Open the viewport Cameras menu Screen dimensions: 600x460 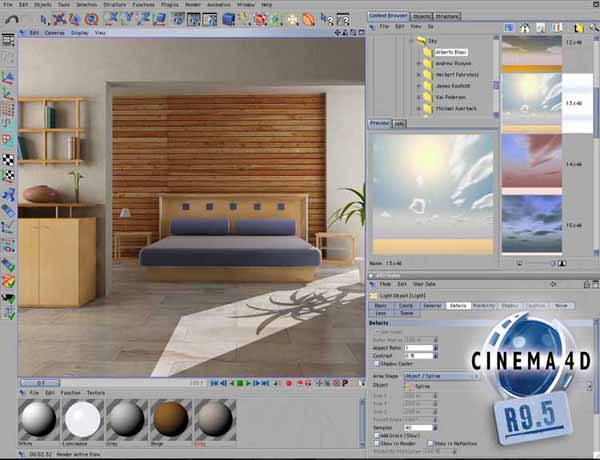[55, 33]
